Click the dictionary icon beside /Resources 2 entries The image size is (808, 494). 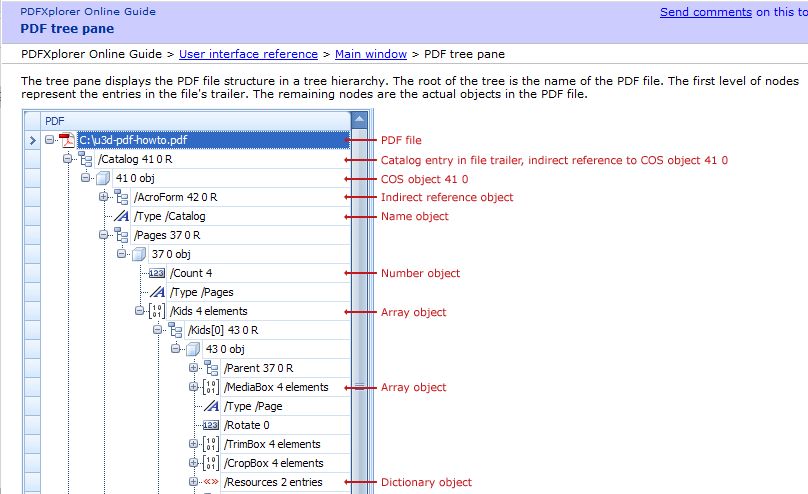pyautogui.click(x=211, y=482)
